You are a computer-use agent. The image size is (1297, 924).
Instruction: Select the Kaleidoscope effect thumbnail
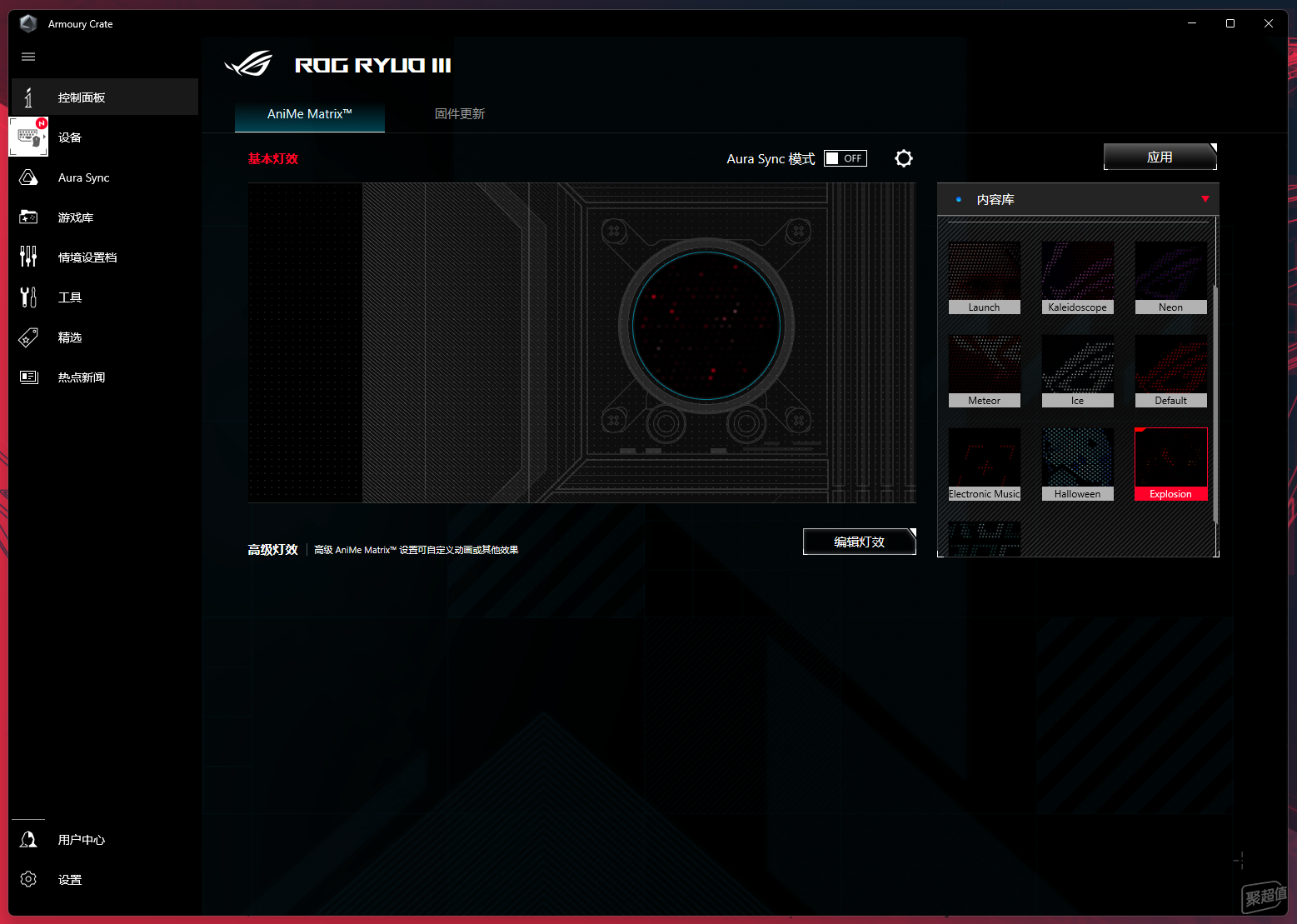pos(1078,278)
